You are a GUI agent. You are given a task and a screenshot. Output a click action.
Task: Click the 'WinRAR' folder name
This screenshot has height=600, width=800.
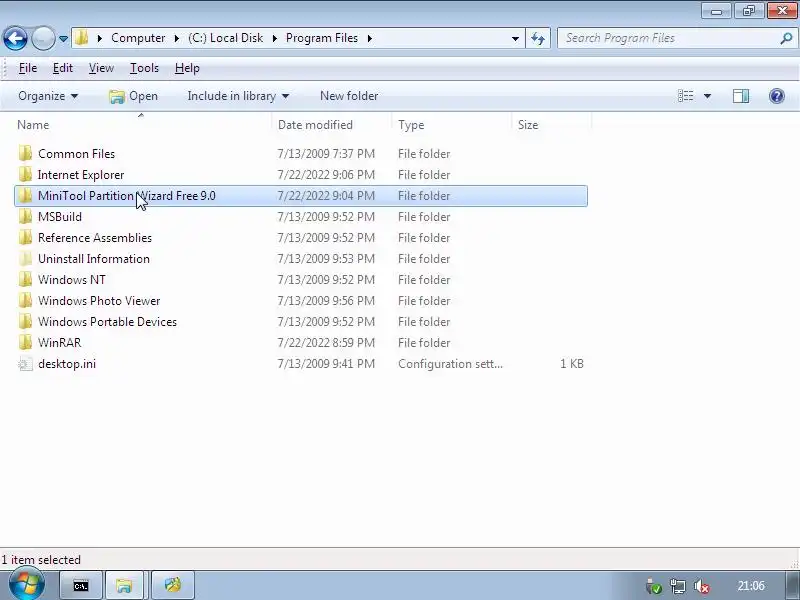60,343
